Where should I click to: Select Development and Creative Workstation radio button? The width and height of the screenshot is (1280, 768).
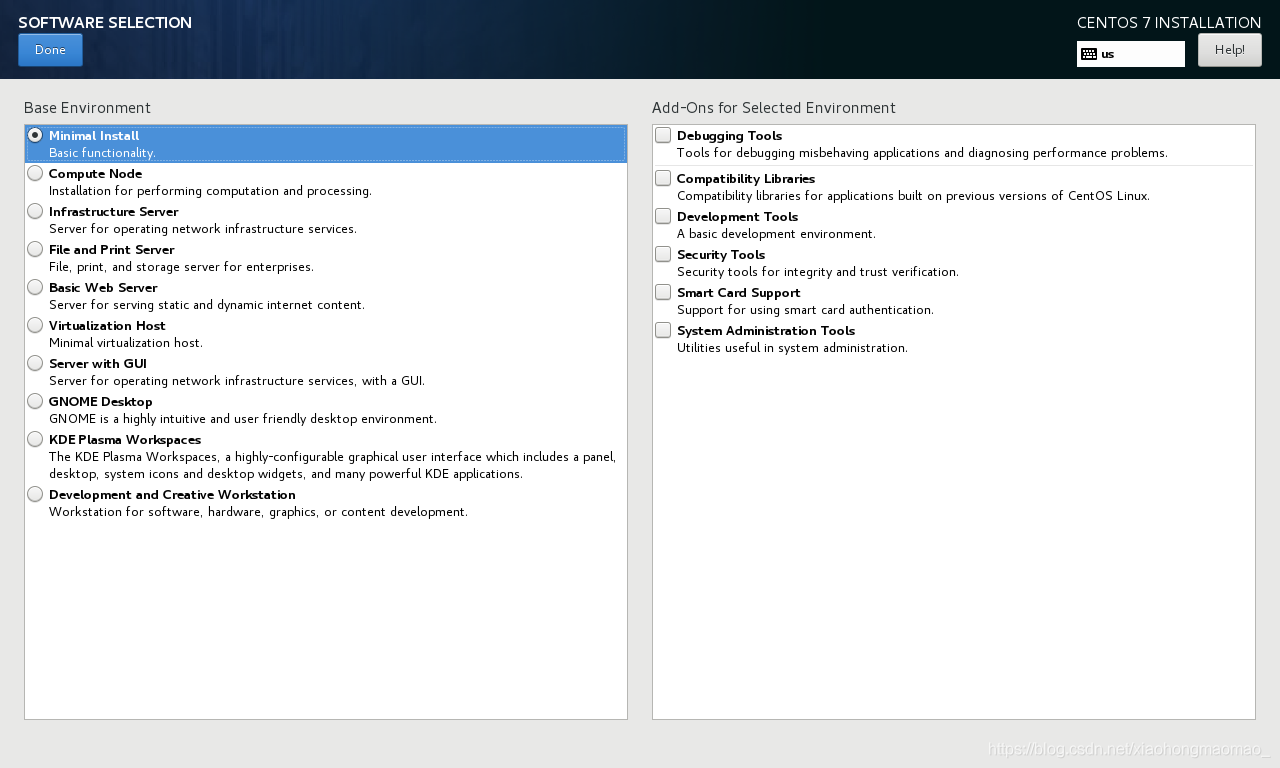(x=35, y=494)
